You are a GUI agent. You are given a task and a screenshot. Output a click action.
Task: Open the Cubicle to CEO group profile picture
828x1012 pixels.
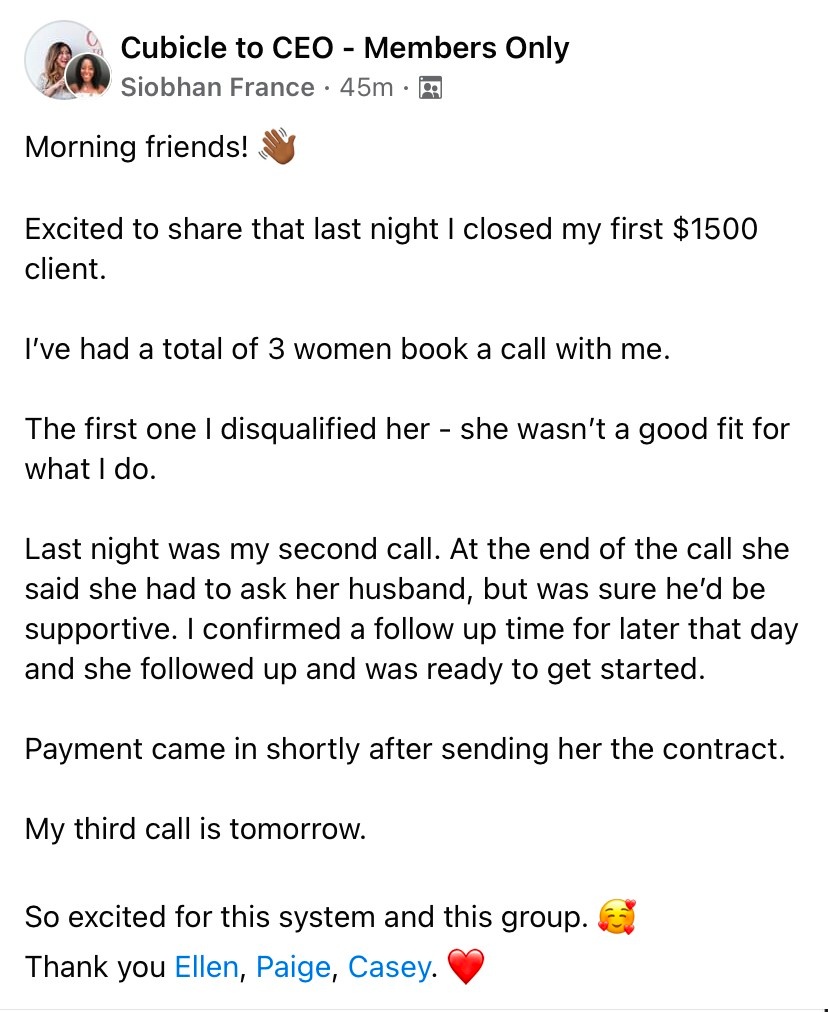61,57
